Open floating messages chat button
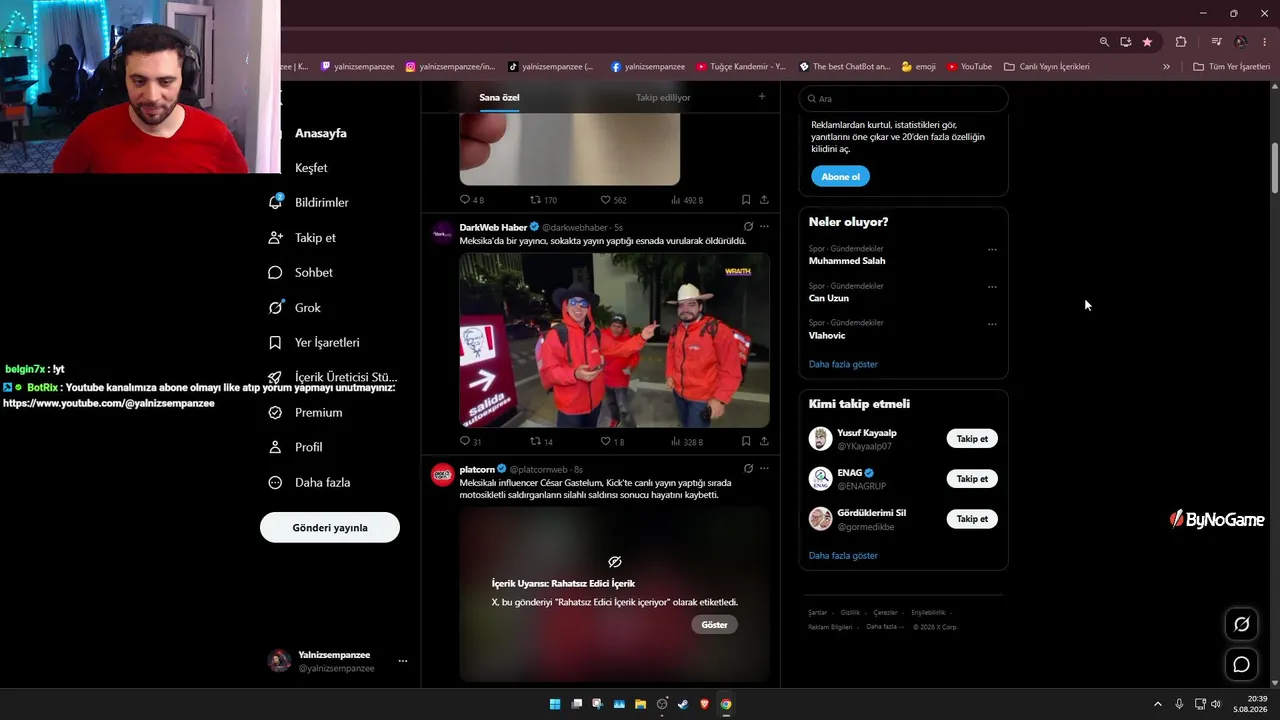This screenshot has height=720, width=1280. (1241, 664)
